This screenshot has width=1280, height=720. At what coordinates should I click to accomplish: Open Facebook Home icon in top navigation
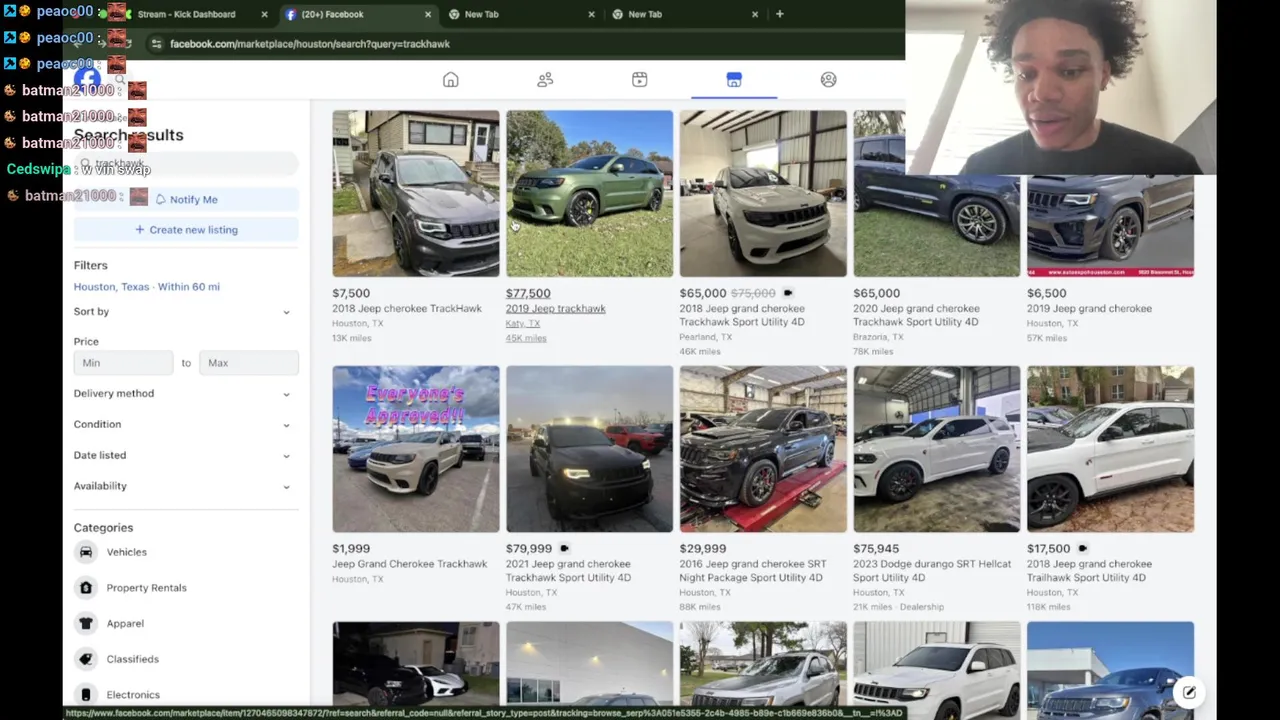[x=451, y=80]
